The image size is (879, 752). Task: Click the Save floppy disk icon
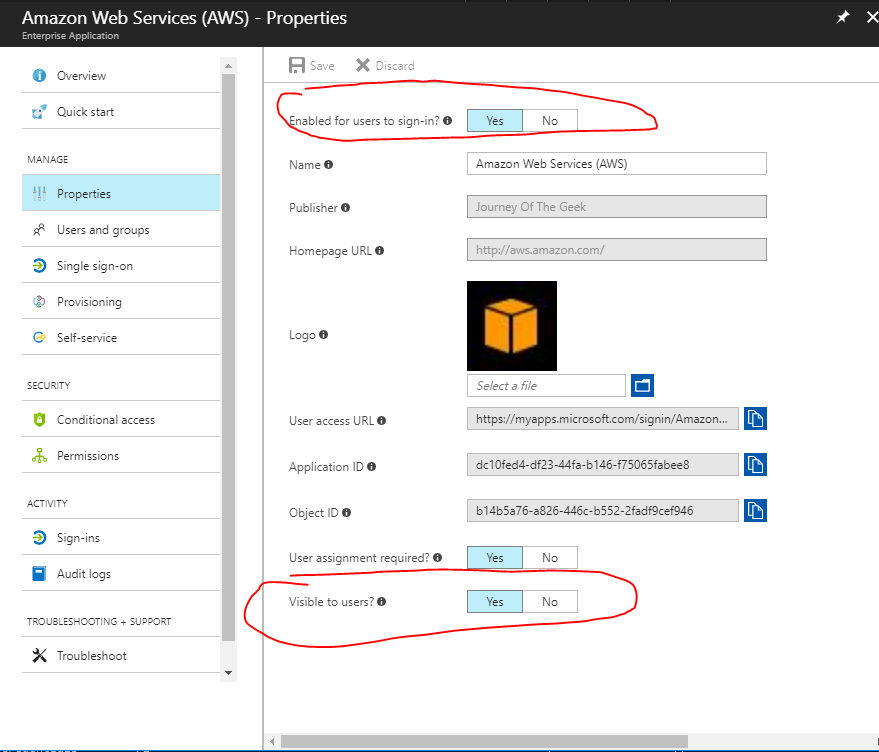tap(297, 66)
